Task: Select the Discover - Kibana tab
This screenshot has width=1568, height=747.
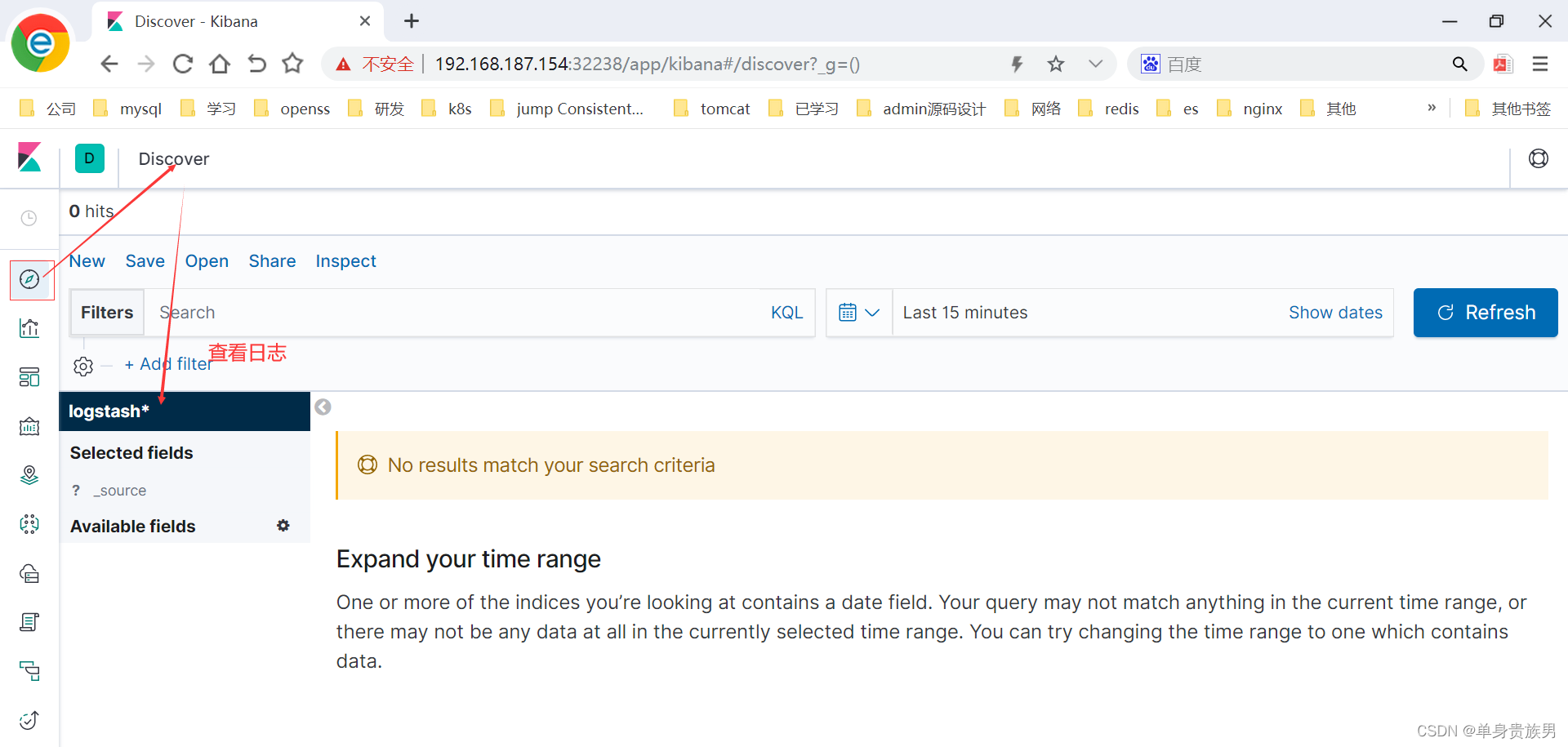Action: 237,21
